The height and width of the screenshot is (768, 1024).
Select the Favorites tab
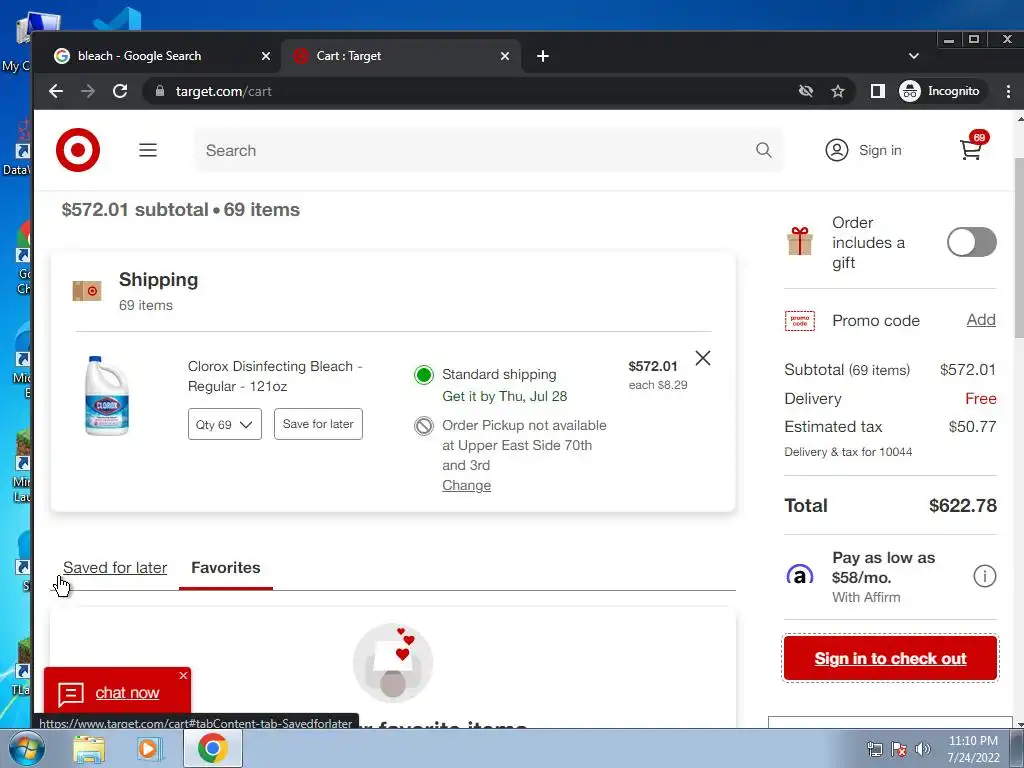226,568
